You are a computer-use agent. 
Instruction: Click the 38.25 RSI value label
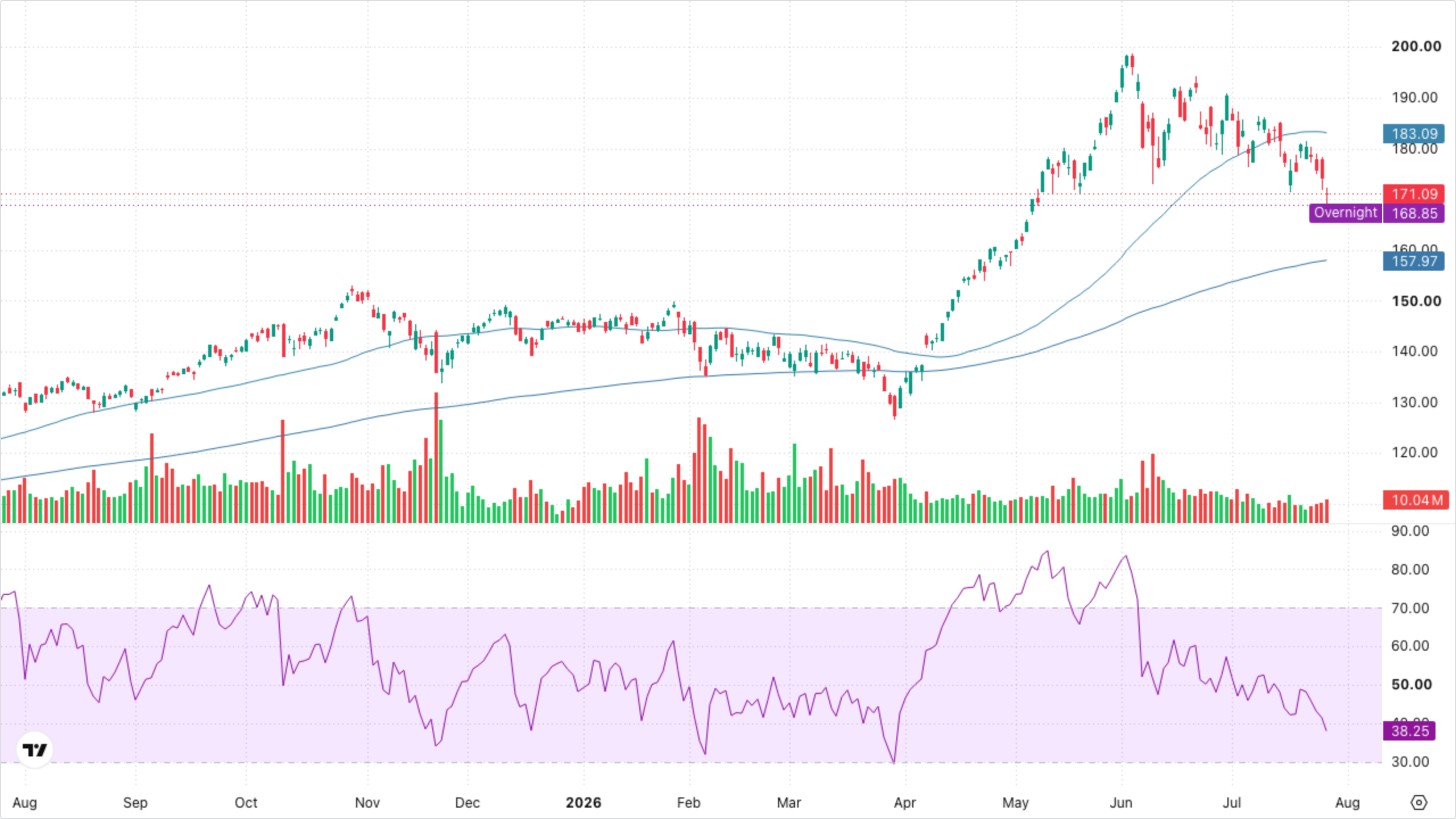pyautogui.click(x=1409, y=731)
